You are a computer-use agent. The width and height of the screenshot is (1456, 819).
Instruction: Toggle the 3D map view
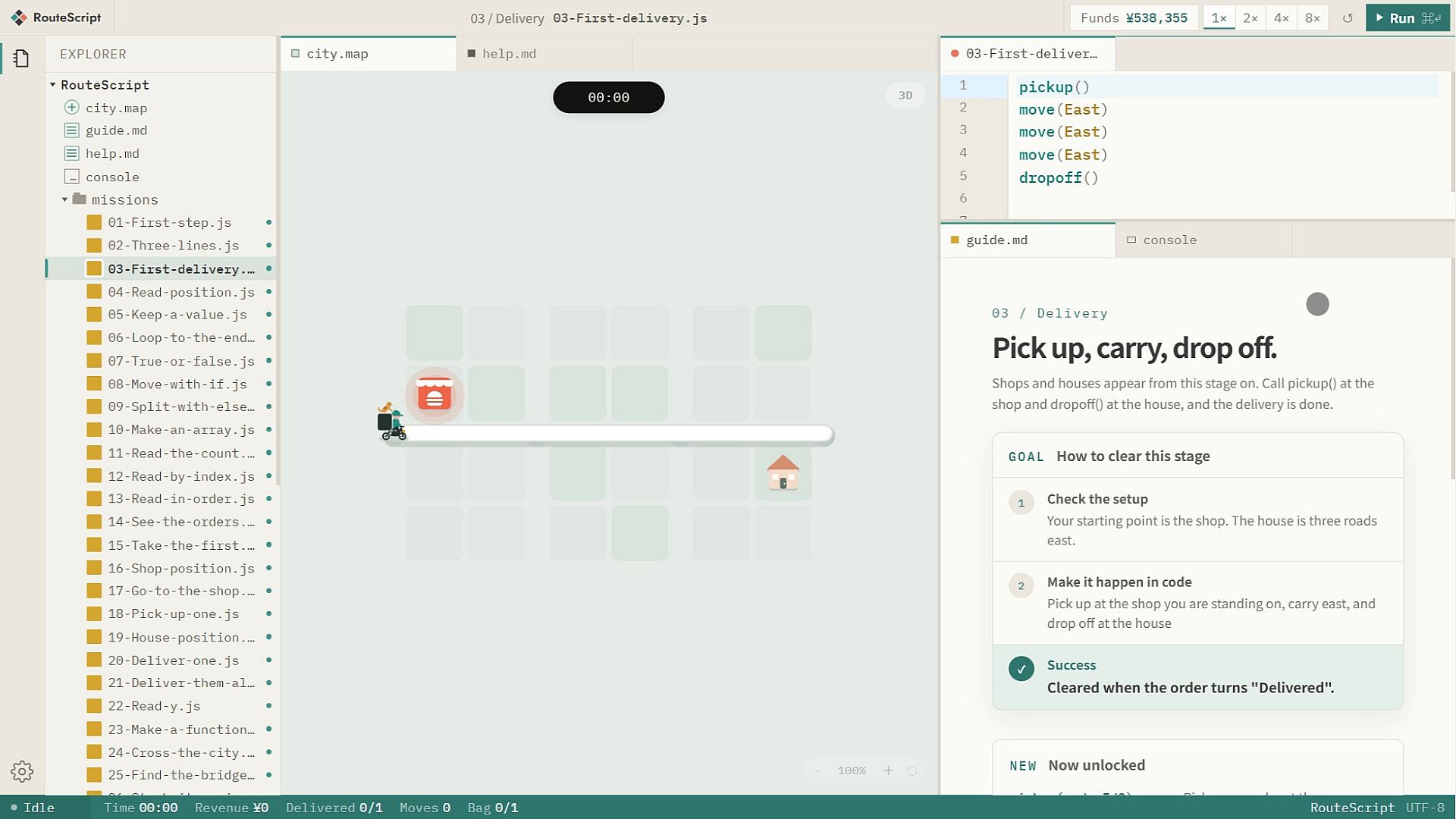pos(905,96)
